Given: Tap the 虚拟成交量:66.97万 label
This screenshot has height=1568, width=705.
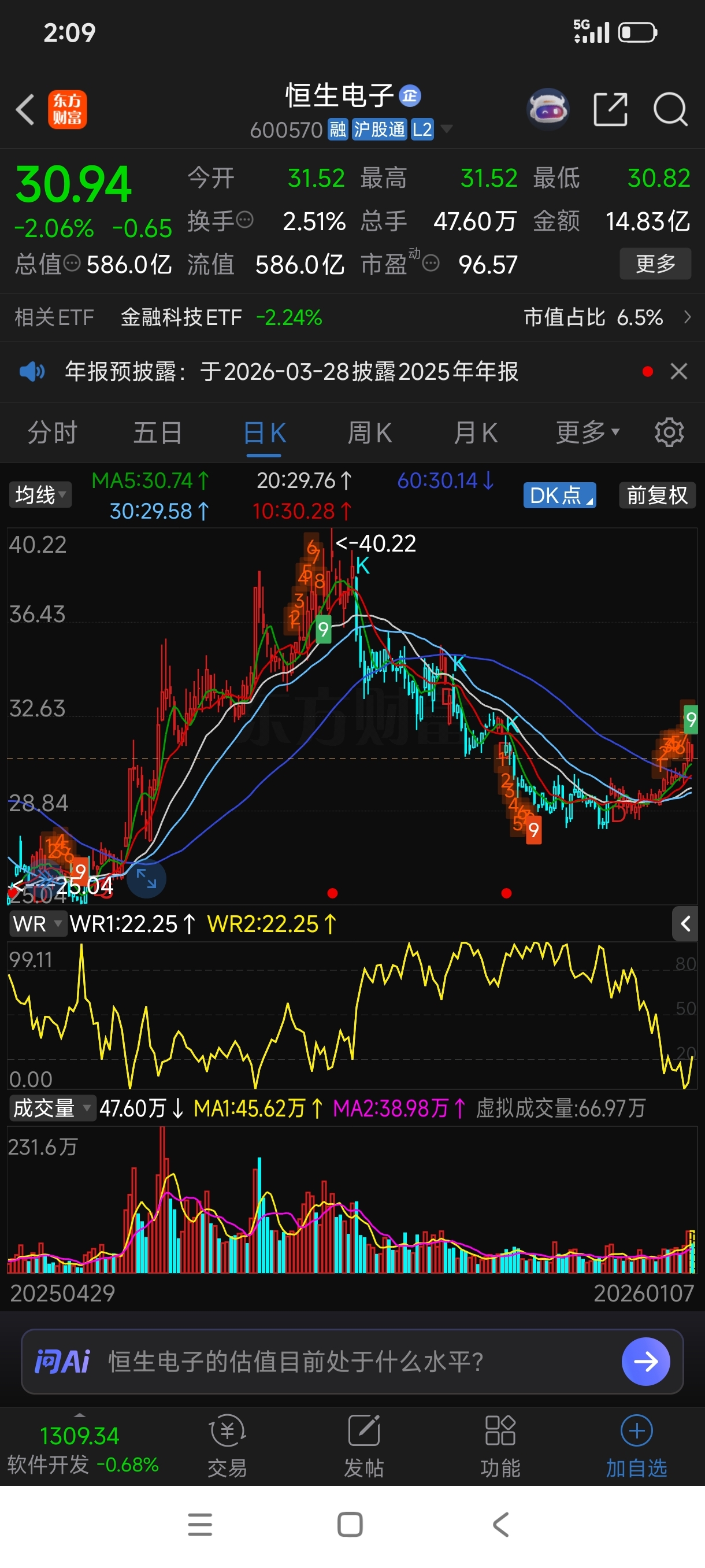Looking at the screenshot, I should click(x=560, y=1108).
